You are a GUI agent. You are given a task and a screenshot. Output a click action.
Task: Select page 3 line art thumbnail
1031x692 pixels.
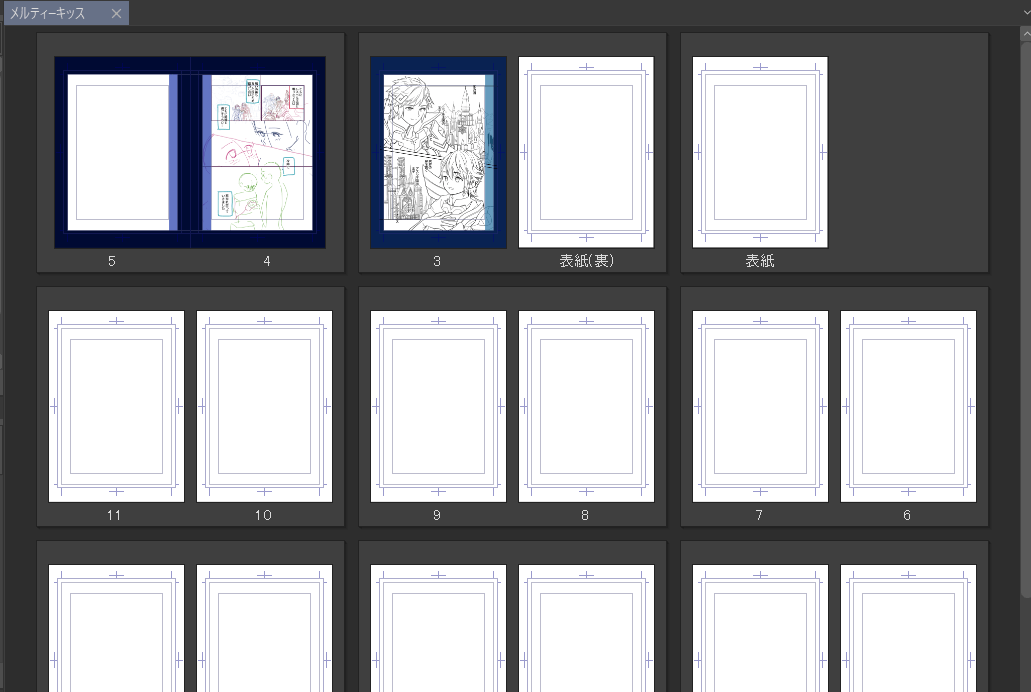pyautogui.click(x=438, y=152)
